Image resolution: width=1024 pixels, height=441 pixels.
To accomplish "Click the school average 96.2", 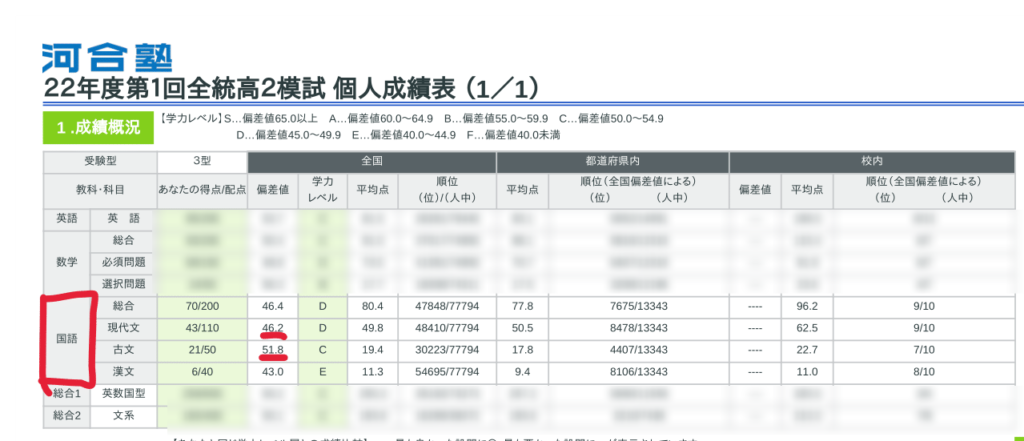I will pyautogui.click(x=808, y=306).
